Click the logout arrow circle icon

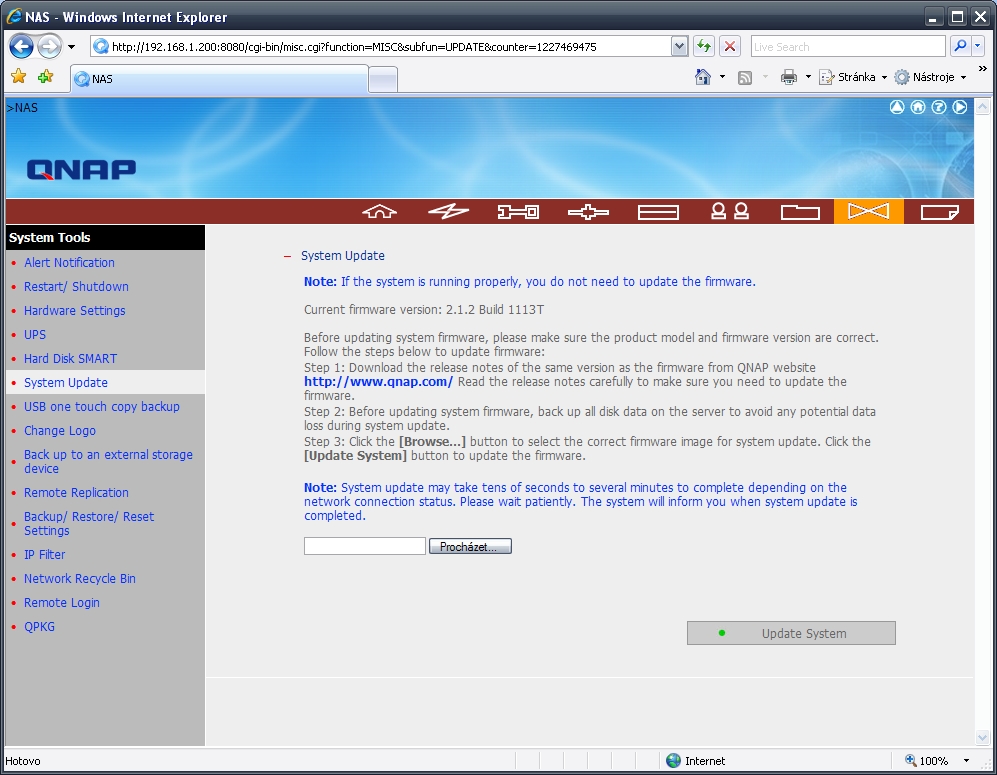[x=959, y=107]
